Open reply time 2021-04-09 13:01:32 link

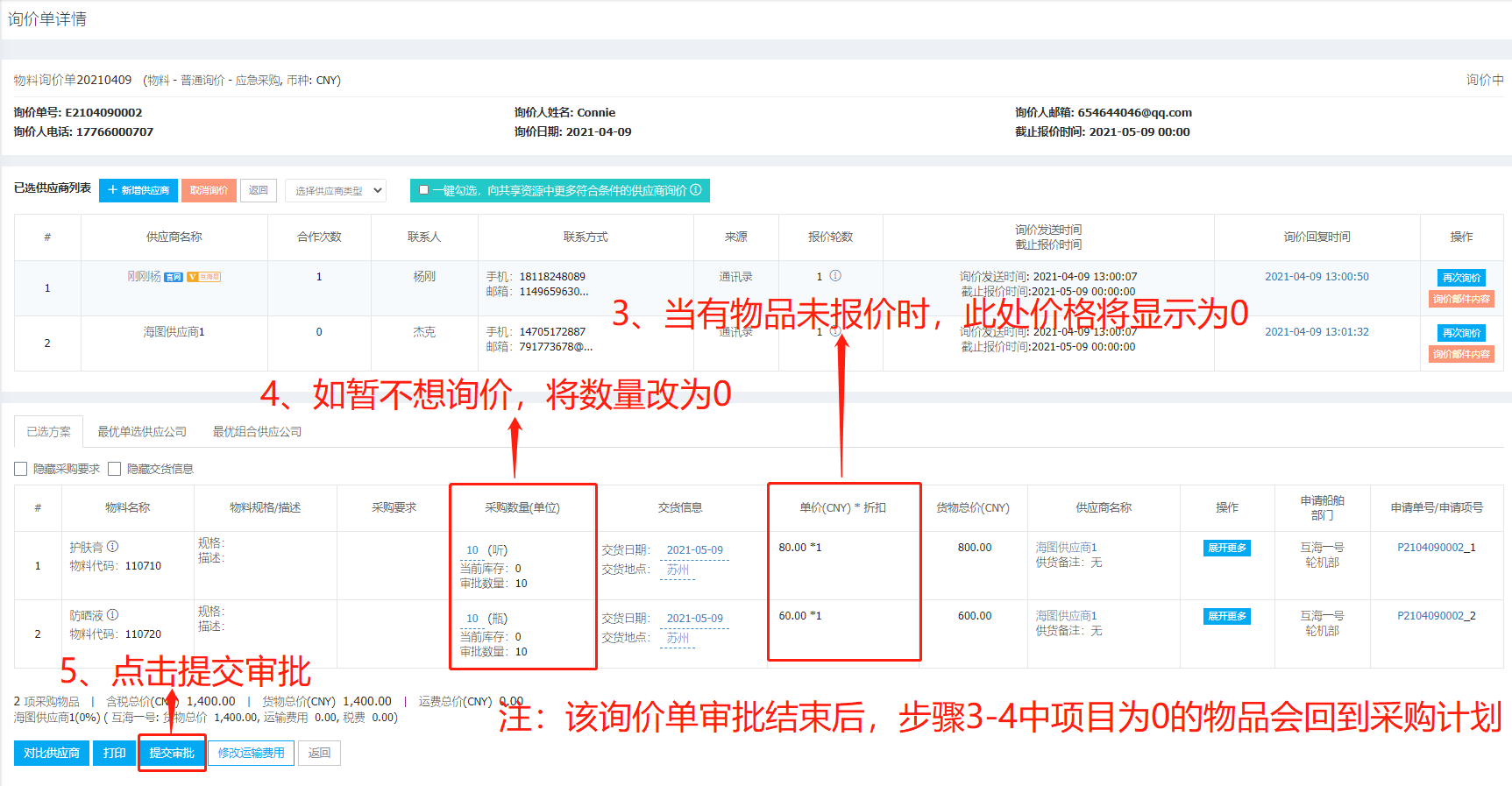pos(1317,332)
